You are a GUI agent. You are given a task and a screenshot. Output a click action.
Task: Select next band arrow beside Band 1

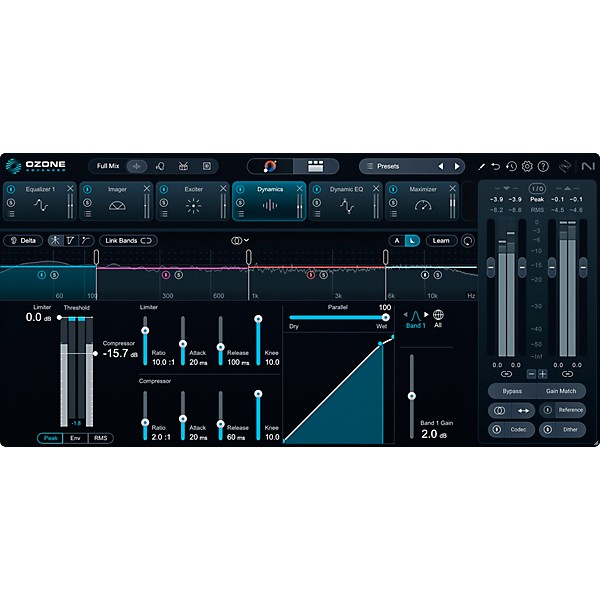[x=426, y=315]
